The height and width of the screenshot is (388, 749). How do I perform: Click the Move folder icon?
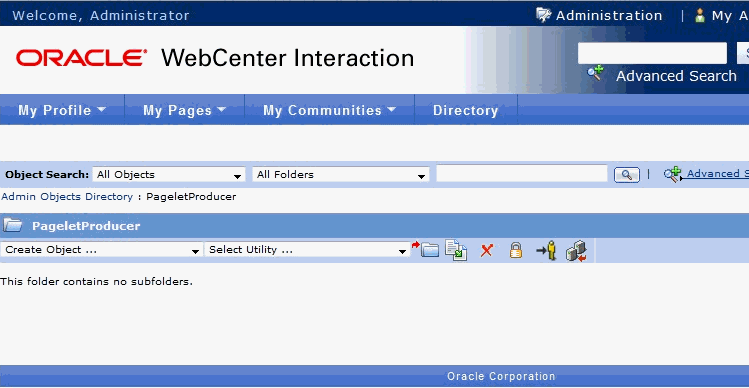426,249
